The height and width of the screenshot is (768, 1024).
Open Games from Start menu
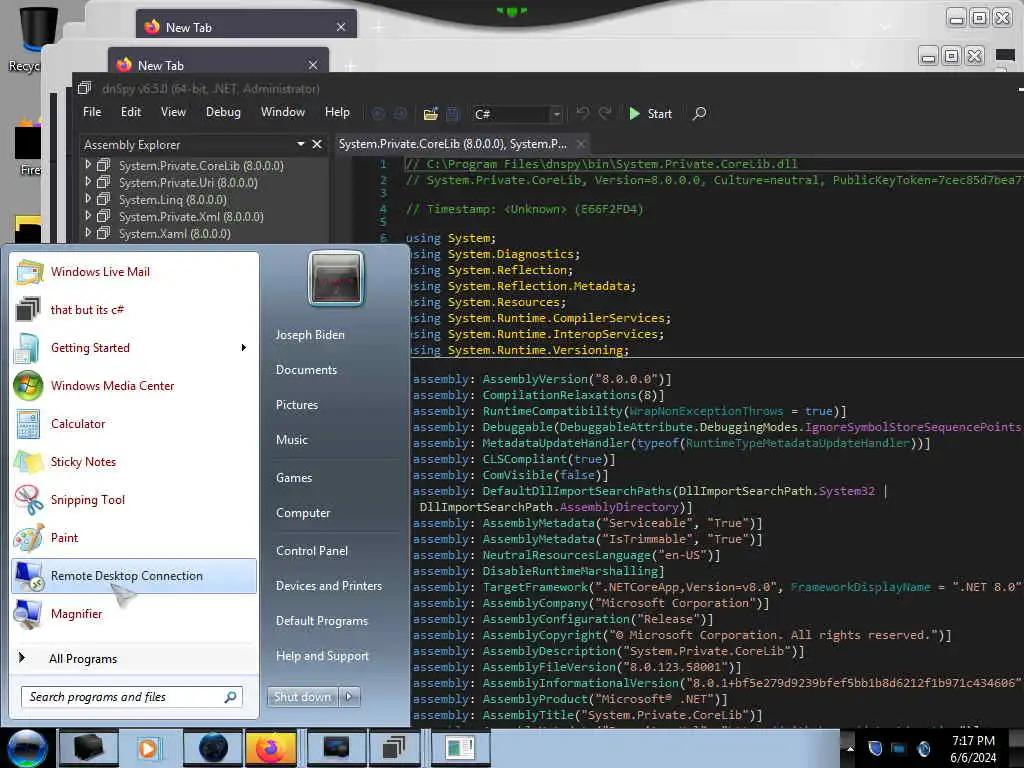[294, 478]
